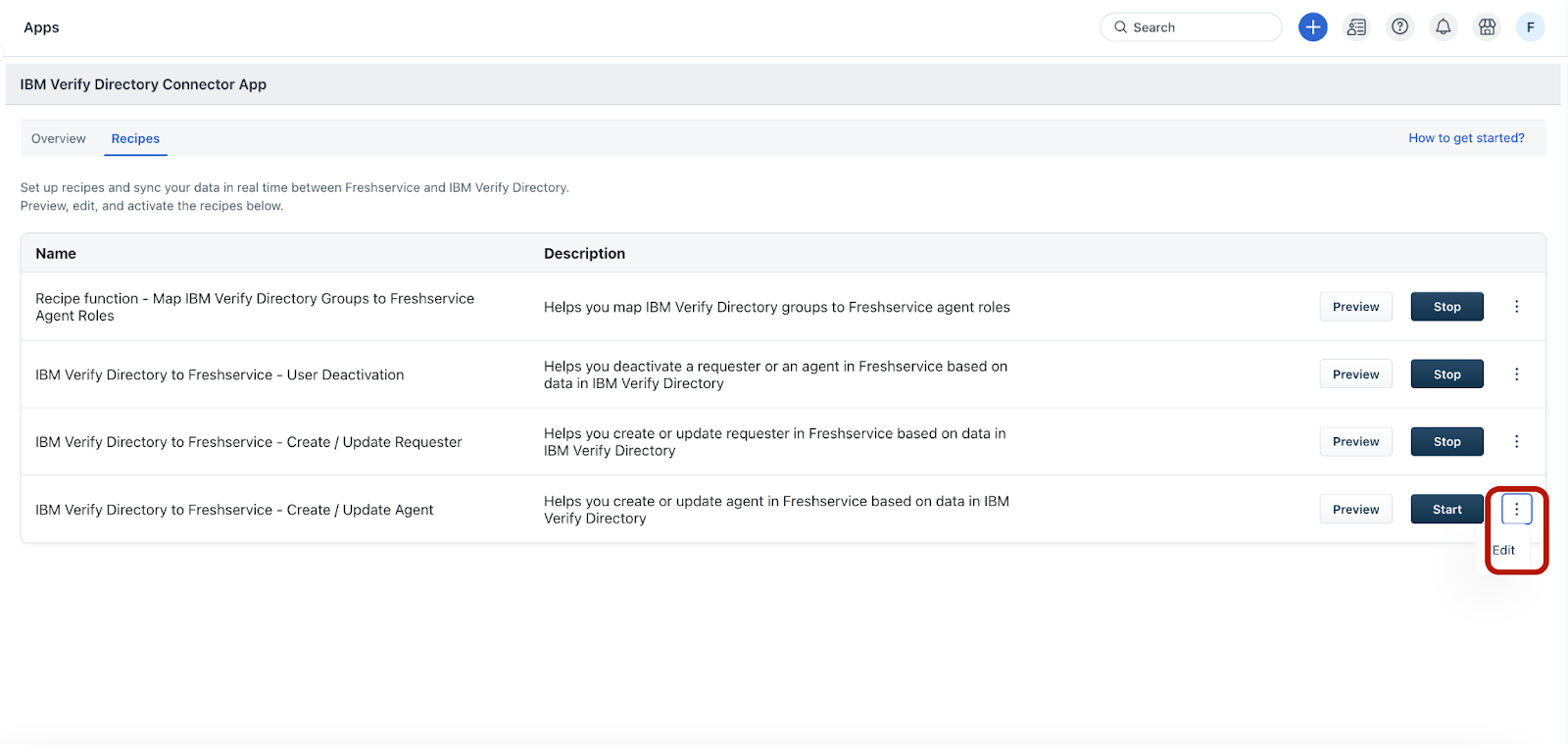Preview the Create / Update Requester recipe
Image resolution: width=1568 pixels, height=745 pixels.
pos(1355,442)
